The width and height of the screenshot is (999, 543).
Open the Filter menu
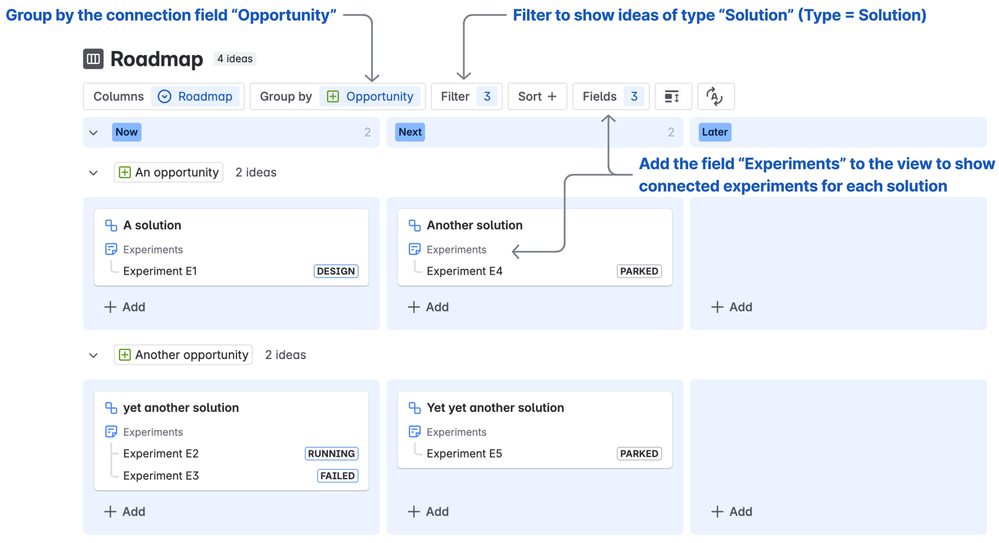click(x=466, y=97)
